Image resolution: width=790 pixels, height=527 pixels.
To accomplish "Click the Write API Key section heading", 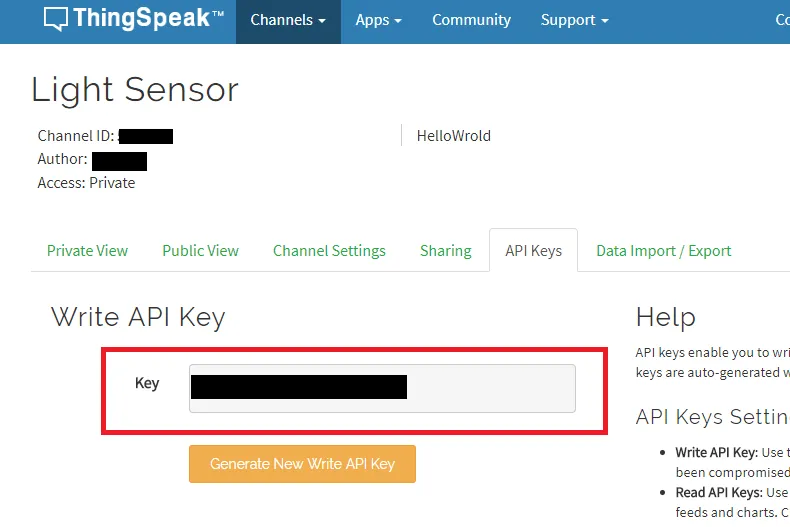I will pos(138,318).
